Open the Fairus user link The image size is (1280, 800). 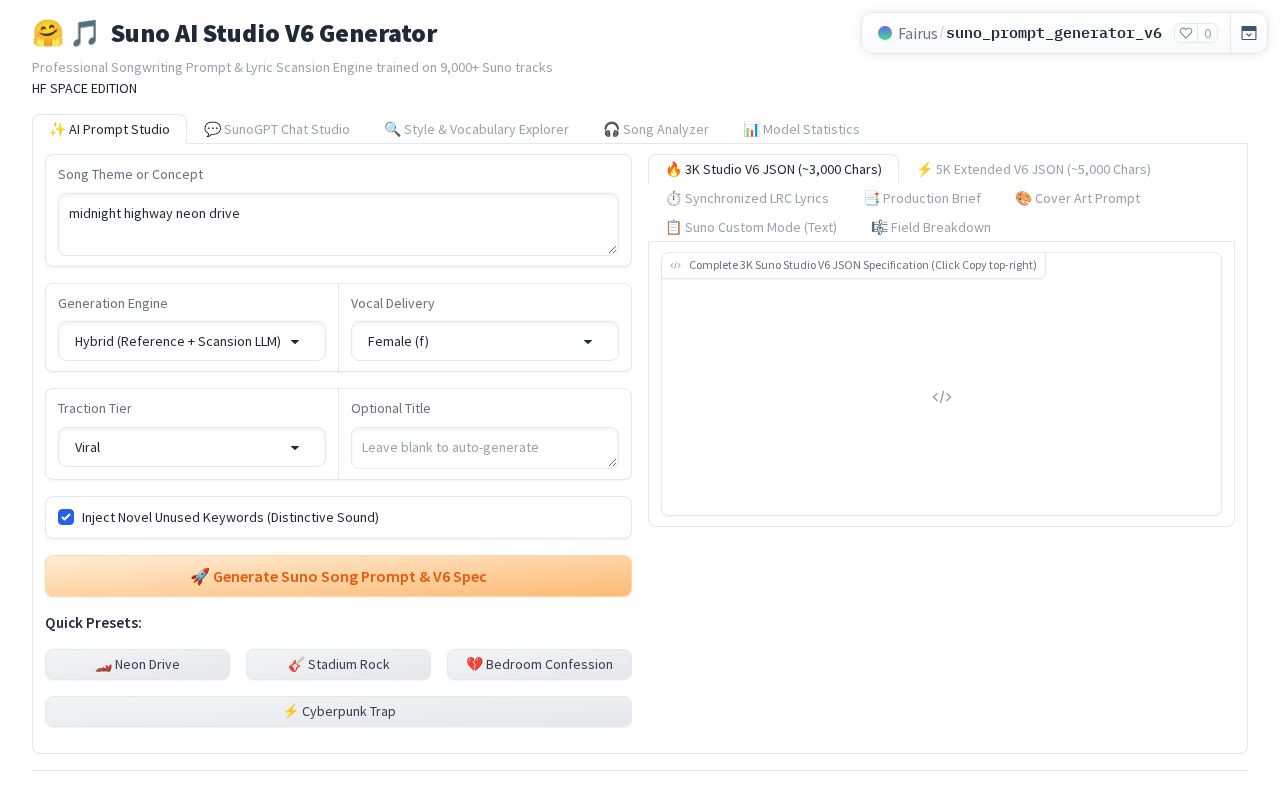click(x=917, y=33)
